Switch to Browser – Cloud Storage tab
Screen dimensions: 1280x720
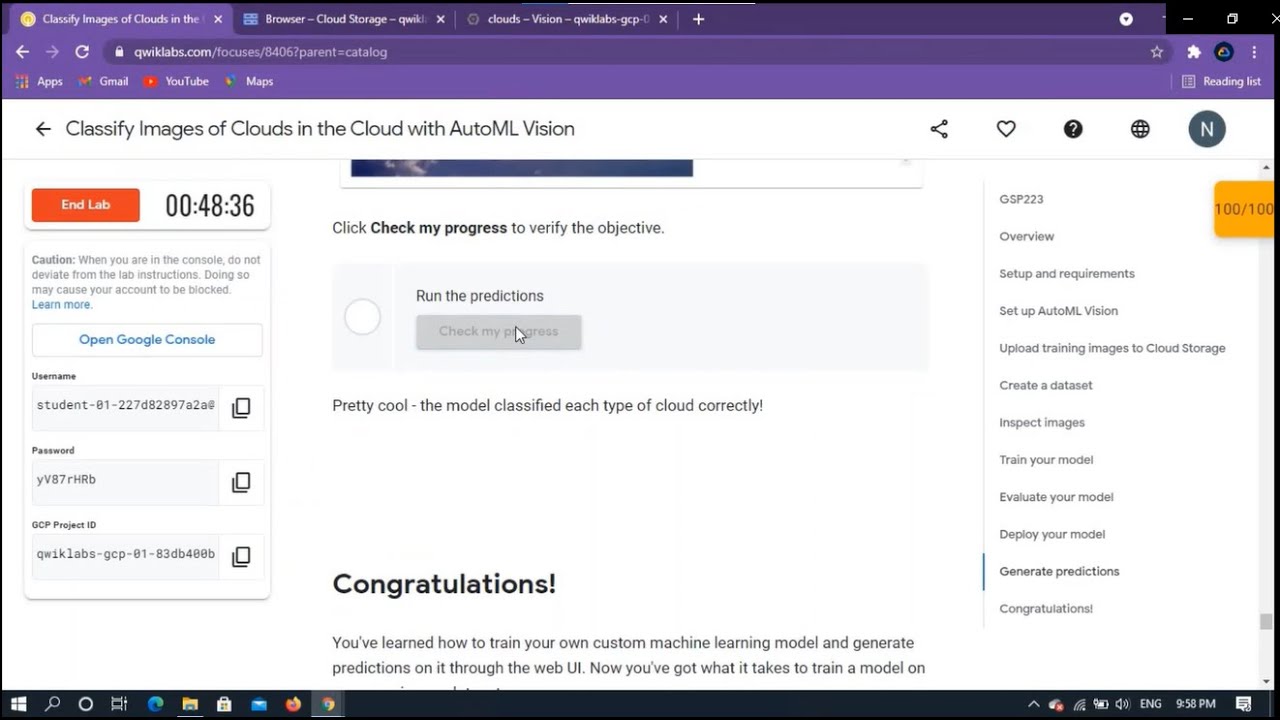pos(343,19)
